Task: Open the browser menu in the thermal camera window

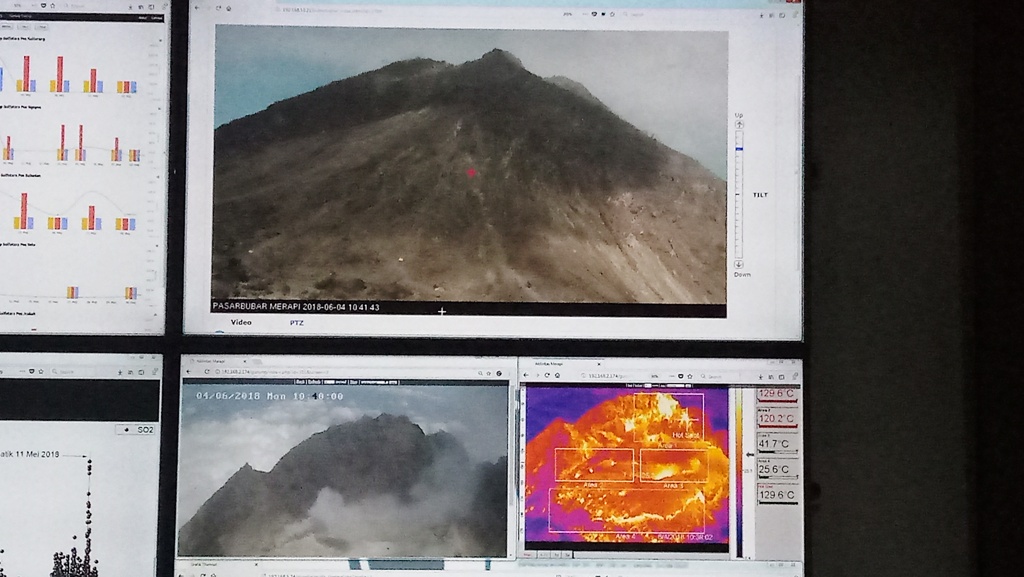Action: [x=793, y=375]
